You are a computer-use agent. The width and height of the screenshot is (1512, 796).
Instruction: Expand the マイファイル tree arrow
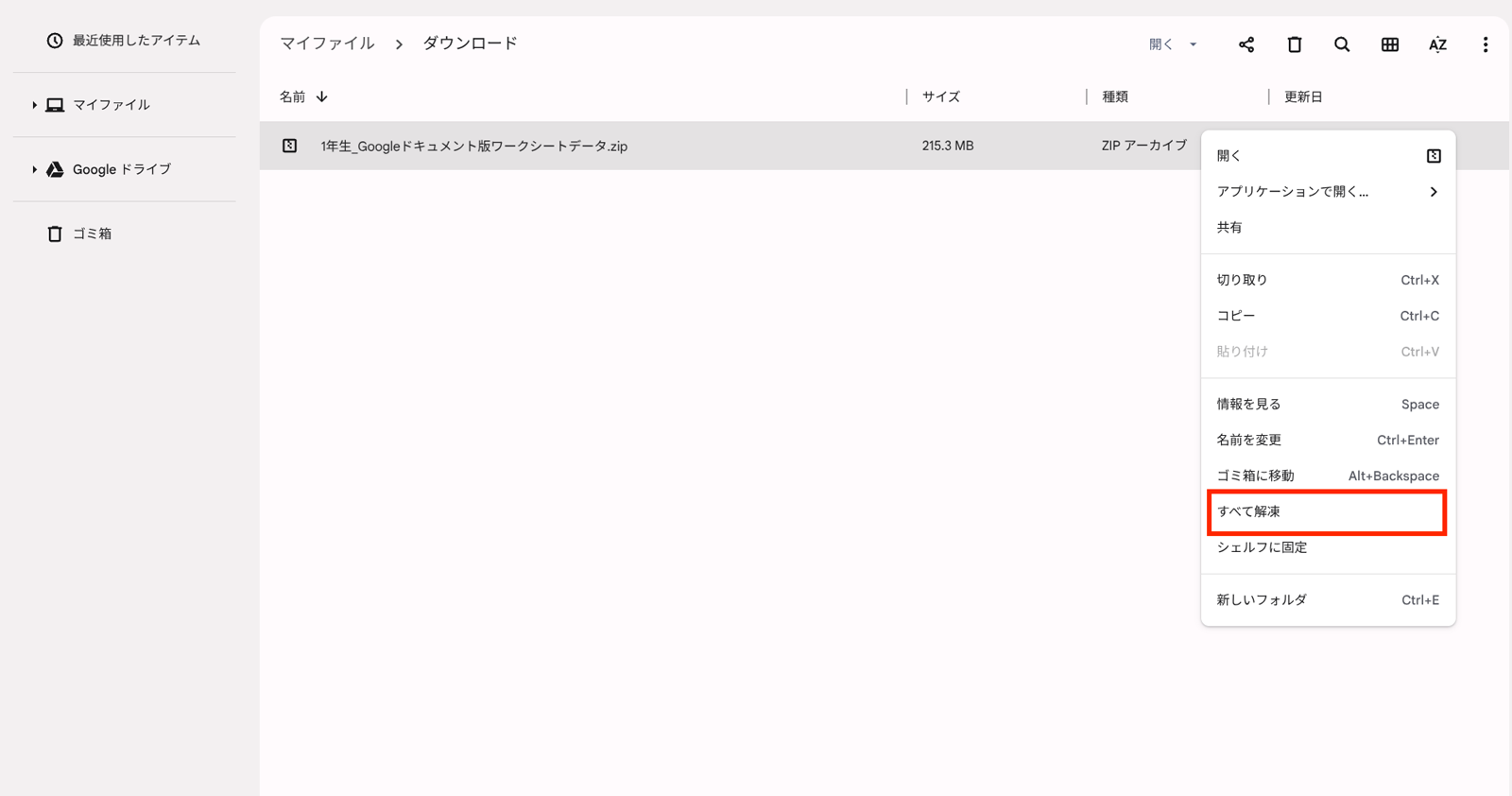34,105
